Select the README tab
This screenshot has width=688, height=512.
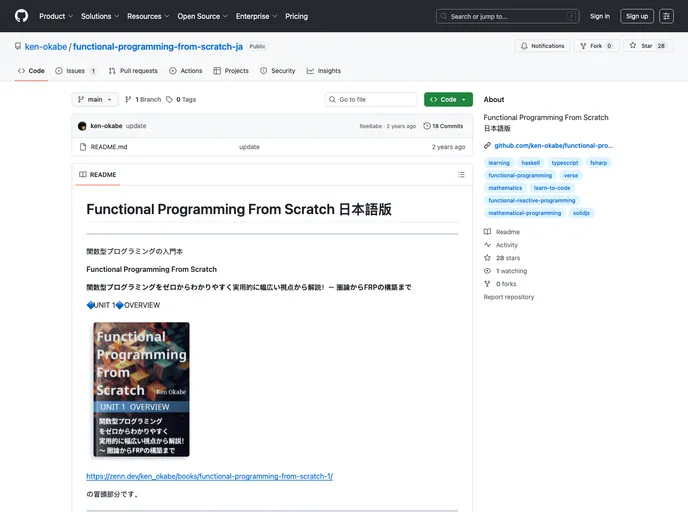[98, 175]
